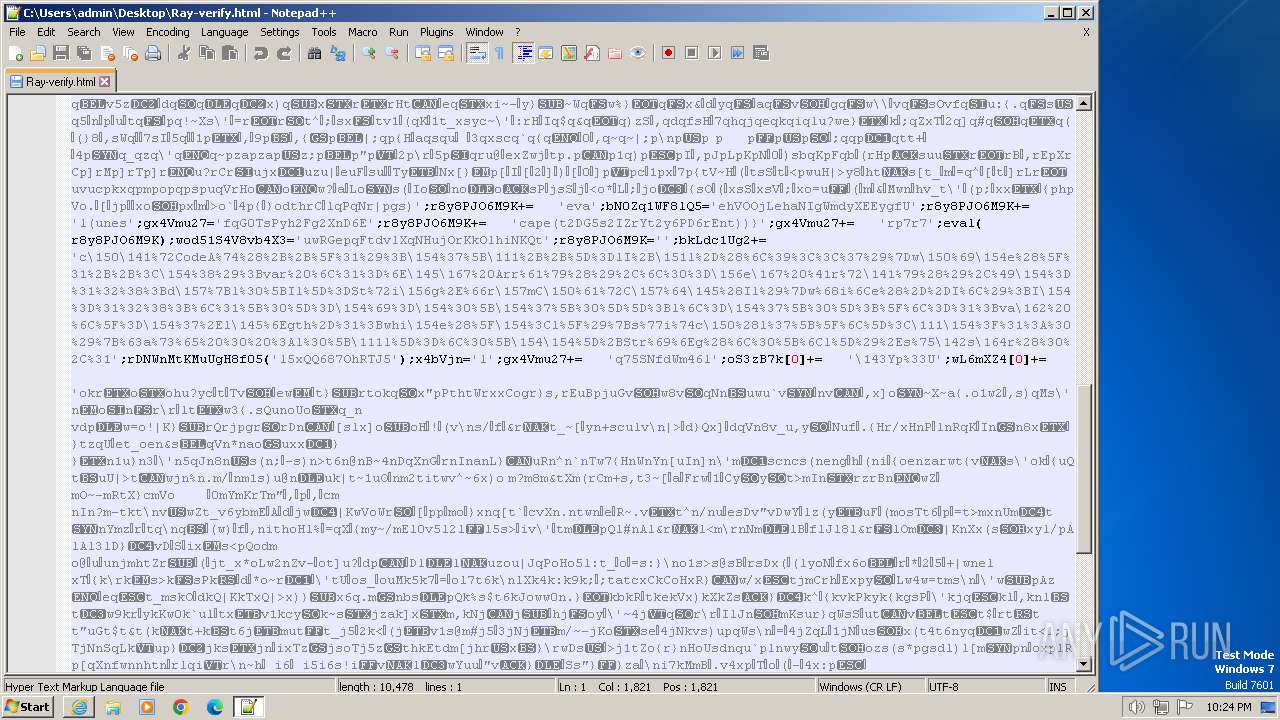Close all documents icon

(x=130, y=53)
